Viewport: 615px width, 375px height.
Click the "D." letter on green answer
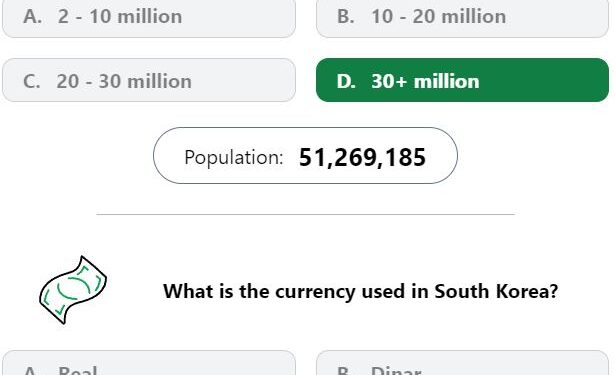346,81
